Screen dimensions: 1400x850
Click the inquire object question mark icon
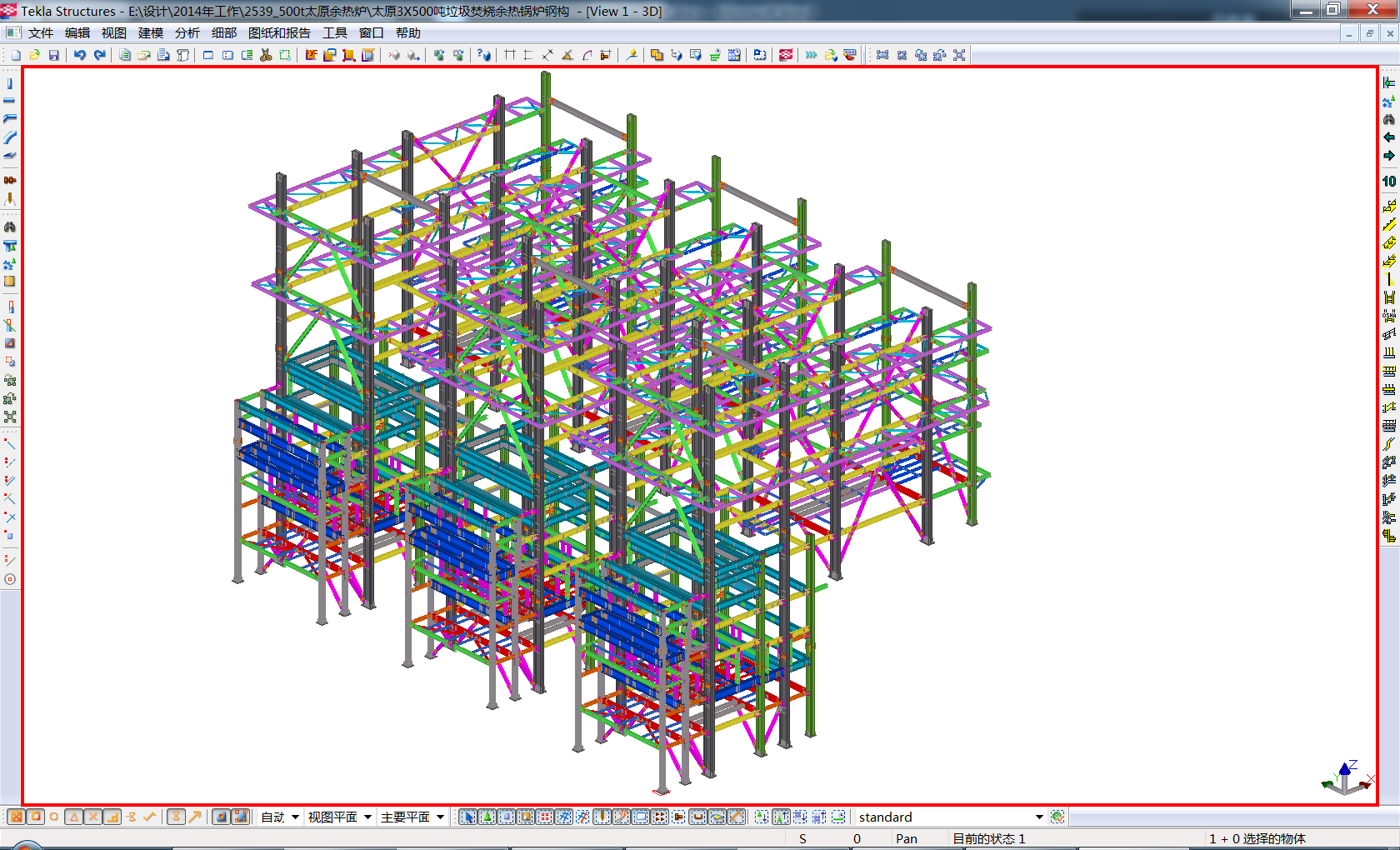[x=483, y=55]
